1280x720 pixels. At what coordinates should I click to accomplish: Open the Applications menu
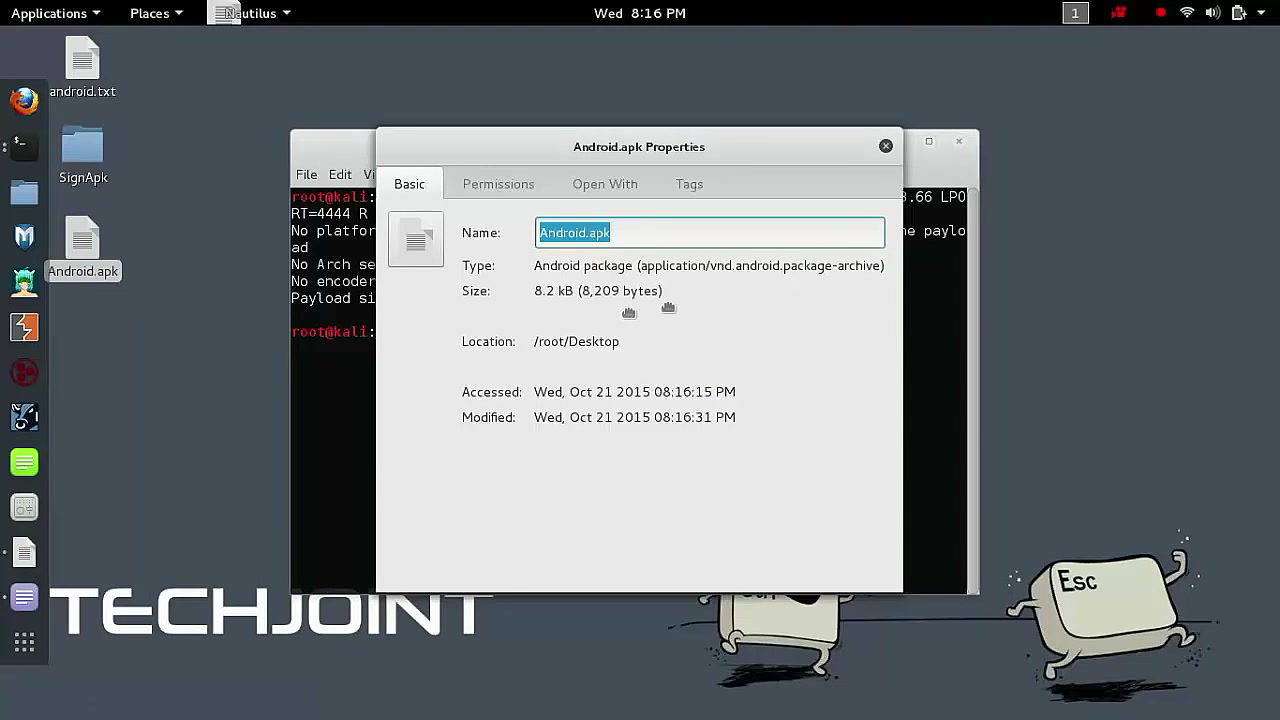(55, 13)
